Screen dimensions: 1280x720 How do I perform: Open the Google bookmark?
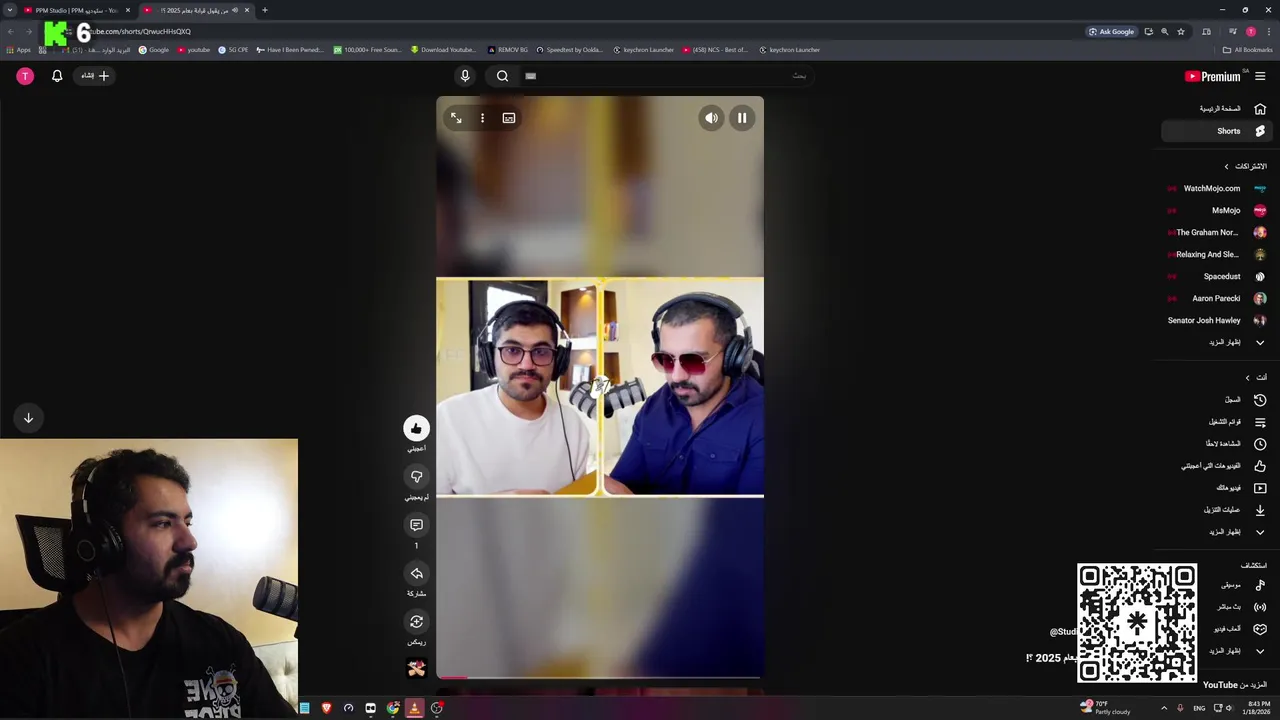pos(154,50)
